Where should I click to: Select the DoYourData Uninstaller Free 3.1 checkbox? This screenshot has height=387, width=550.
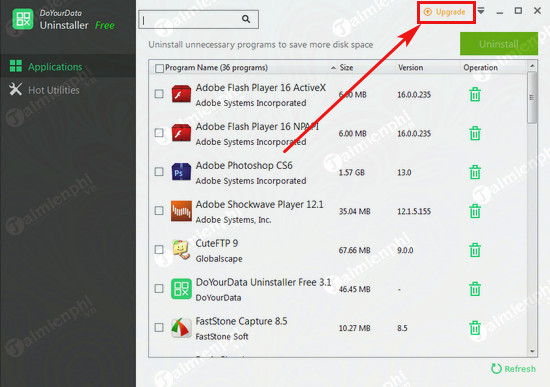click(159, 289)
